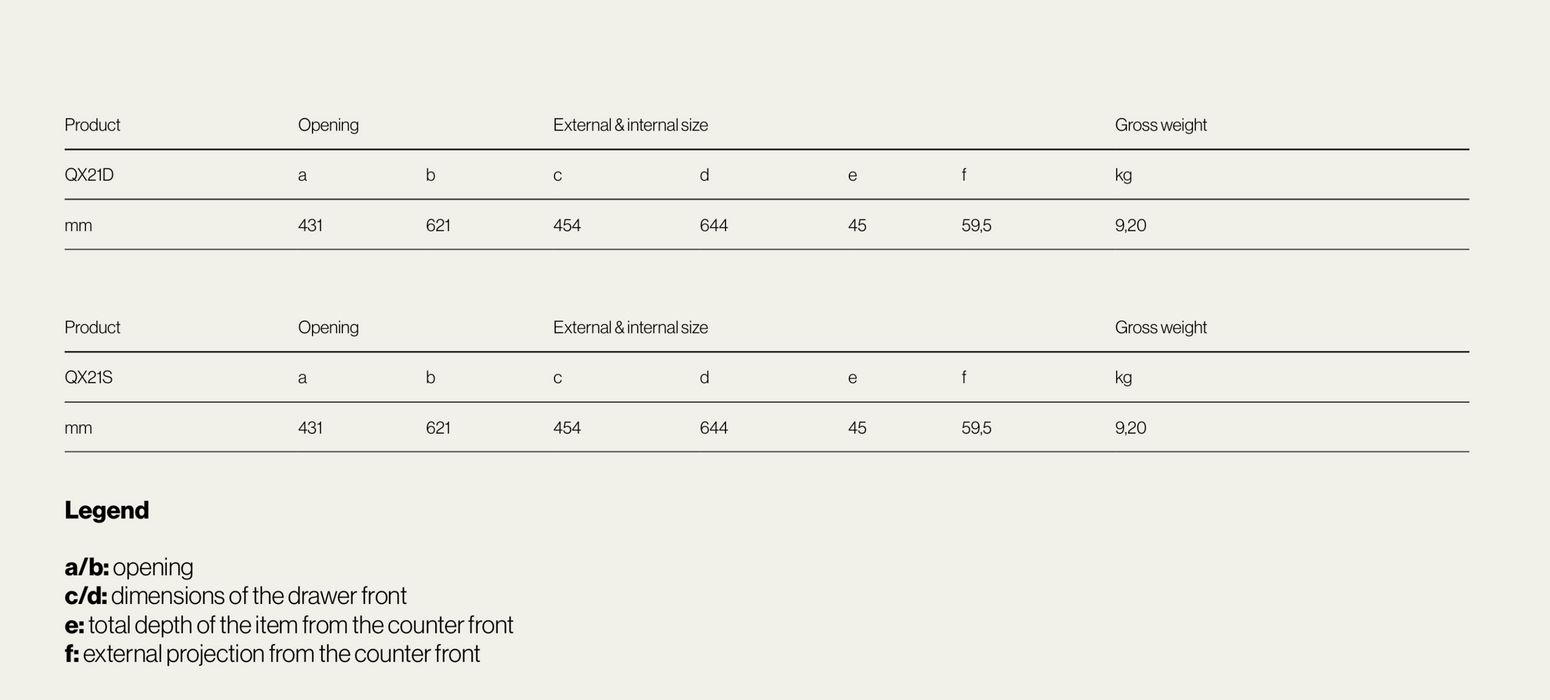The image size is (1550, 700).
Task: Select the 59,5 value in the QX21D table
Action: [976, 226]
